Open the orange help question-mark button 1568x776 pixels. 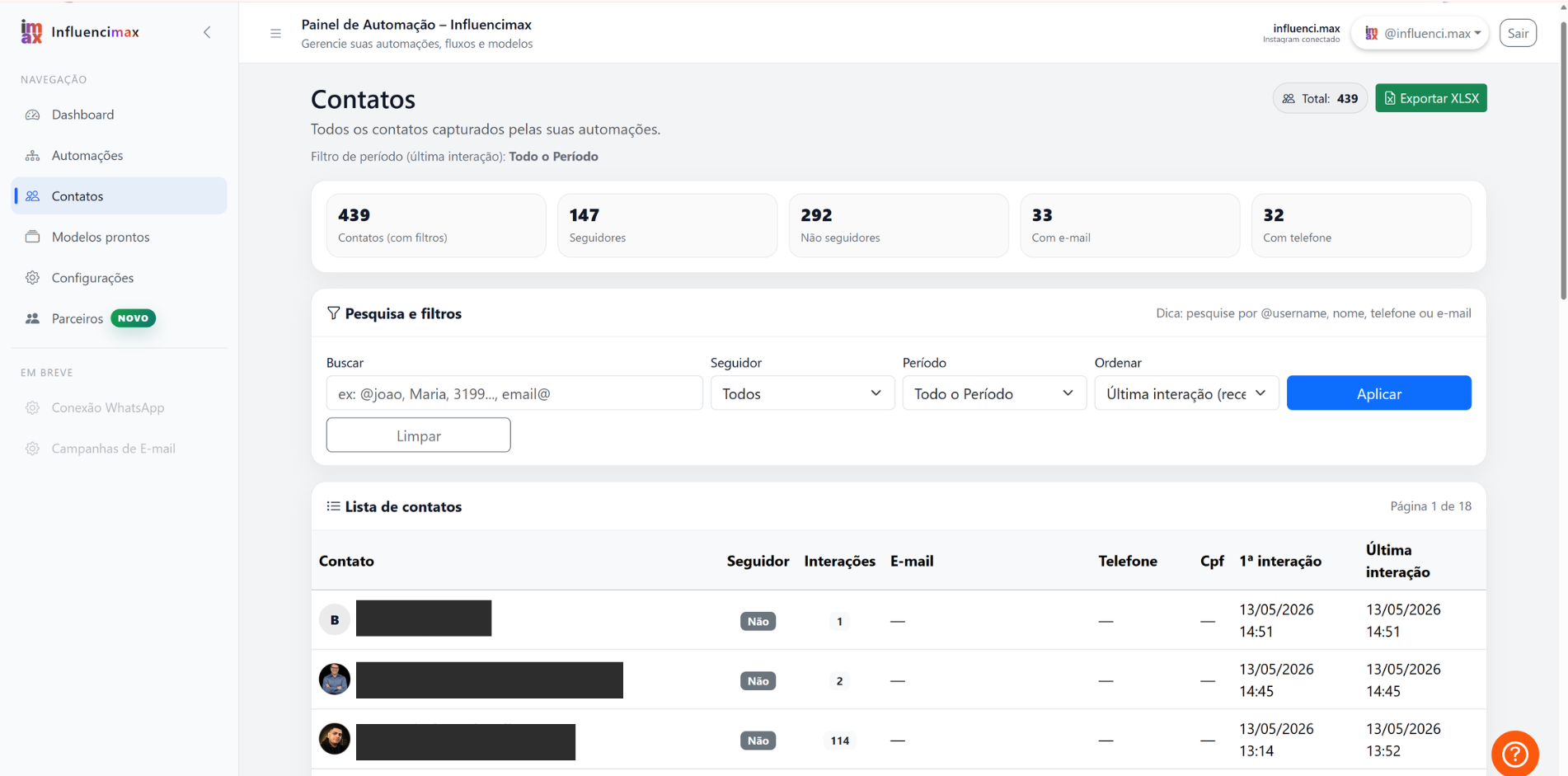click(x=1515, y=753)
